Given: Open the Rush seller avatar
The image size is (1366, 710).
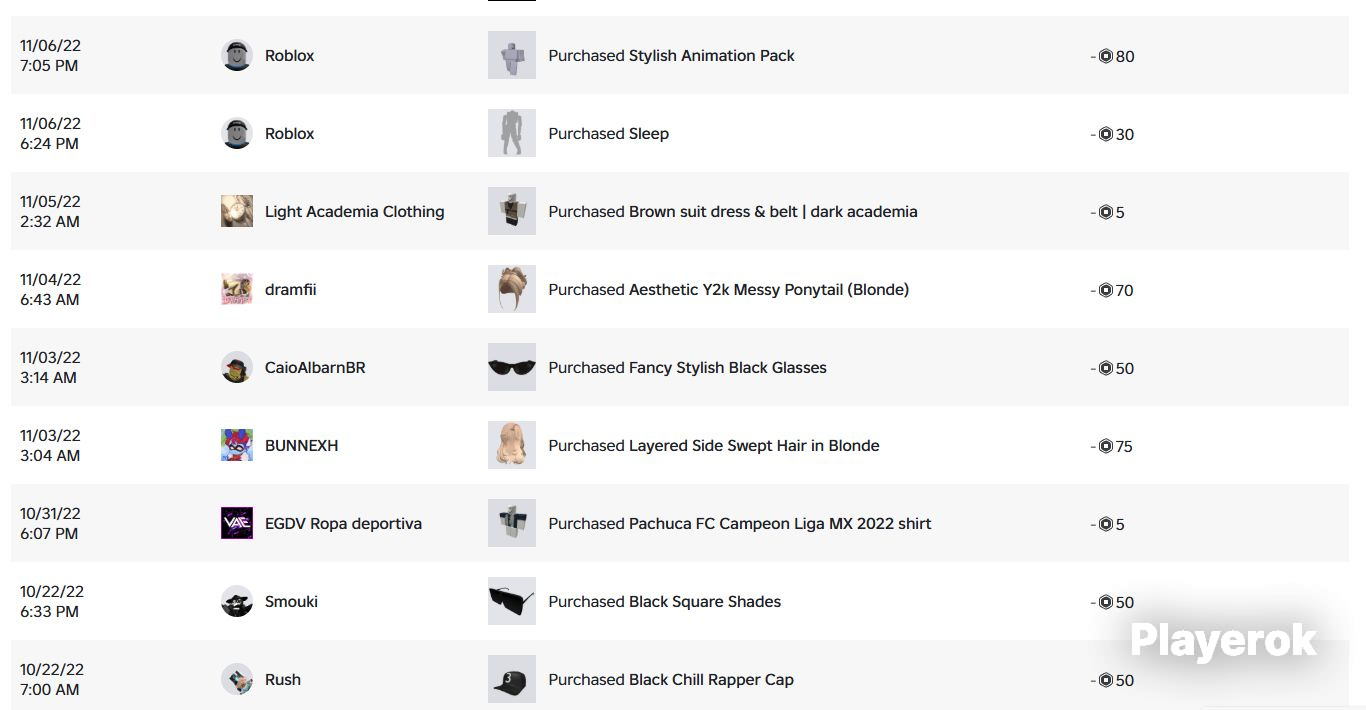Looking at the screenshot, I should click(237, 679).
